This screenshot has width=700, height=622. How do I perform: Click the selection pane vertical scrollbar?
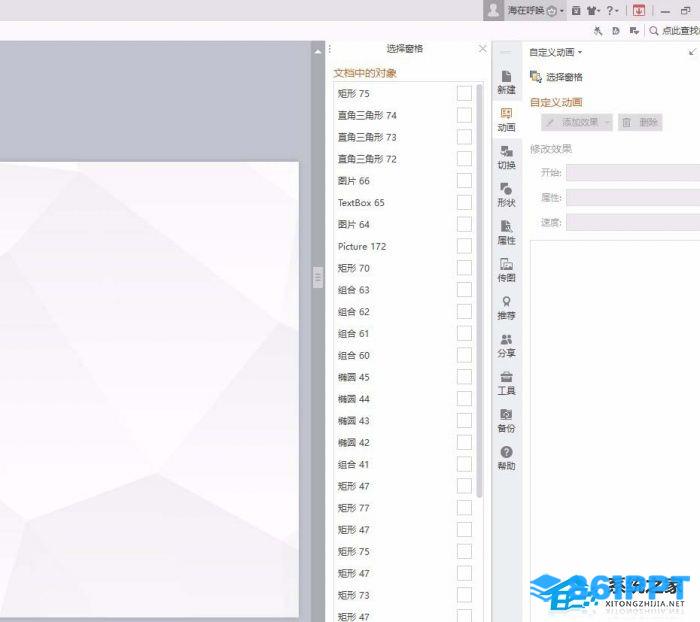pyautogui.click(x=479, y=290)
